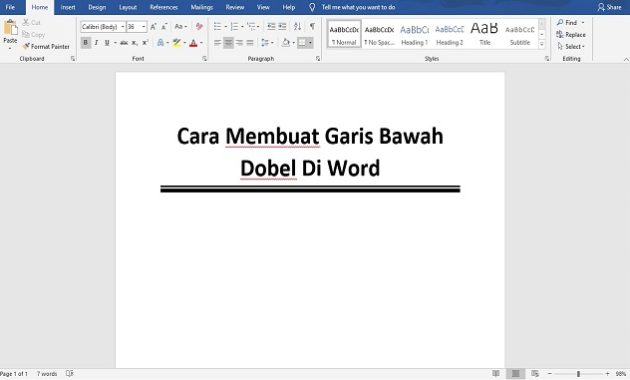This screenshot has height=380, width=630.
Task: Open the Design tab
Action: [x=97, y=7]
